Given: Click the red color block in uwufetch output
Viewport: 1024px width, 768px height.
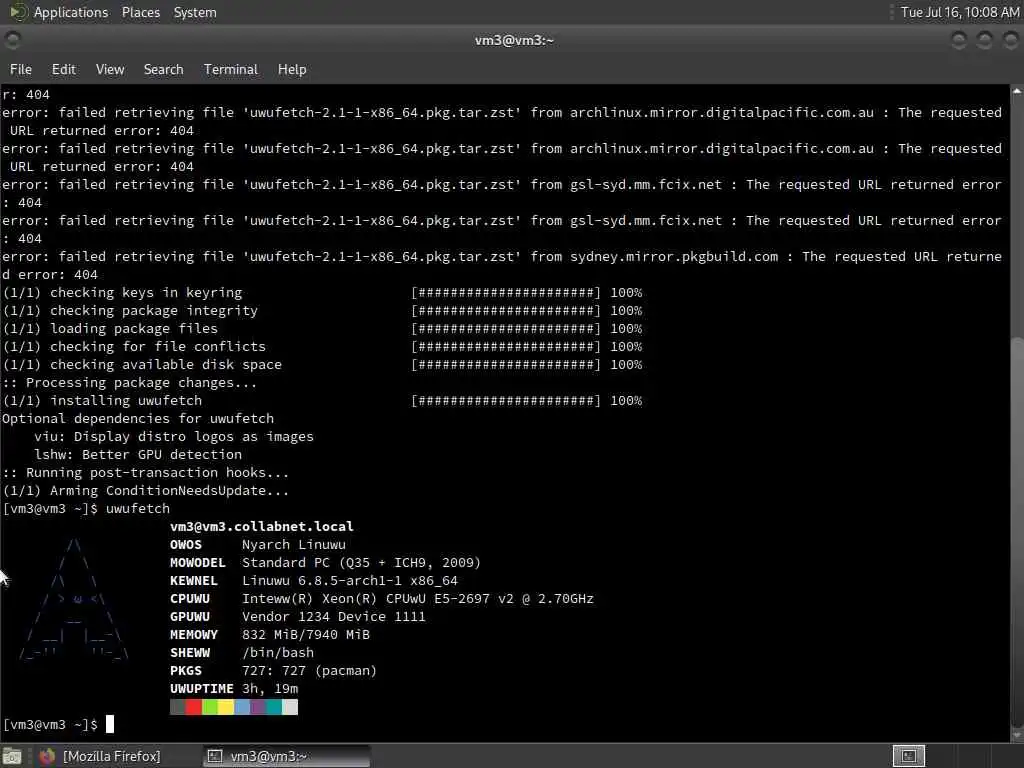Looking at the screenshot, I should coord(193,707).
